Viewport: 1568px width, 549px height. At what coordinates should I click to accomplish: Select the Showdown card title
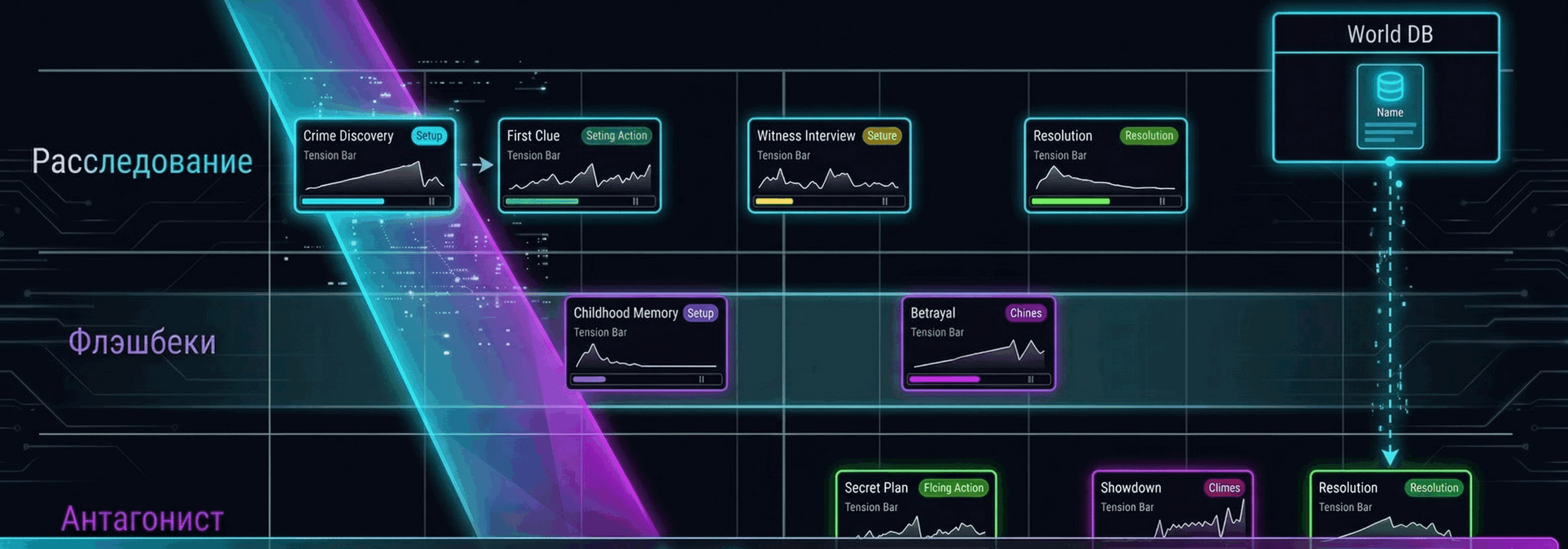tap(1130, 488)
